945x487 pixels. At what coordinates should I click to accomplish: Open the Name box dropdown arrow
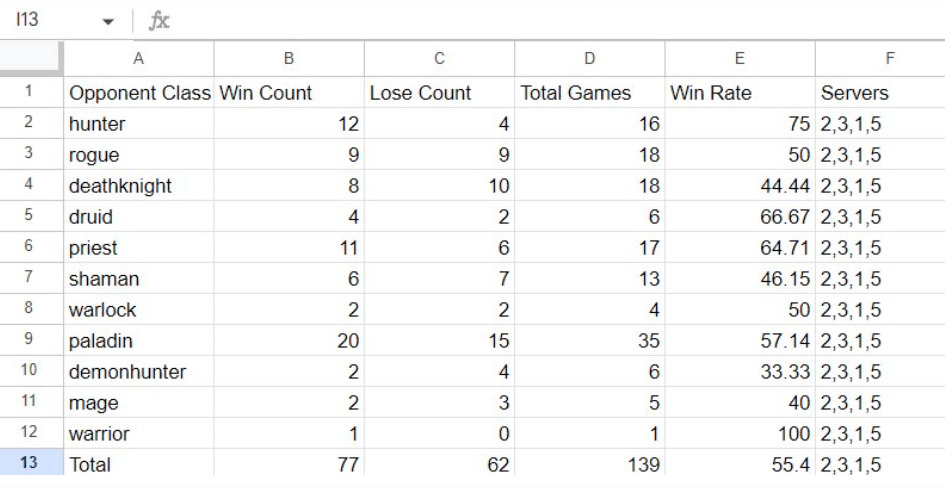coord(108,22)
